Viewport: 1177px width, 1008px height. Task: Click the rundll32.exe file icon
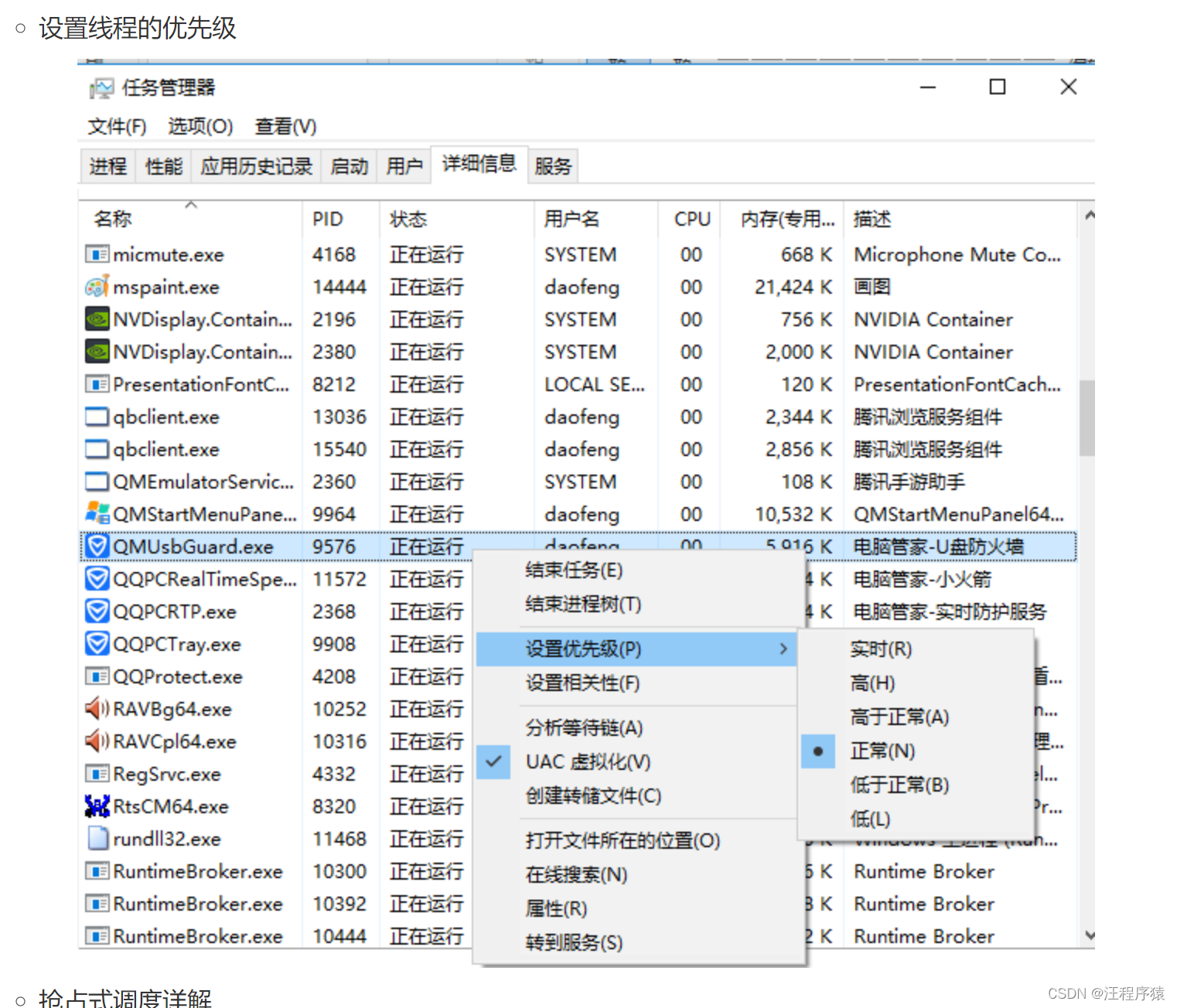97,838
